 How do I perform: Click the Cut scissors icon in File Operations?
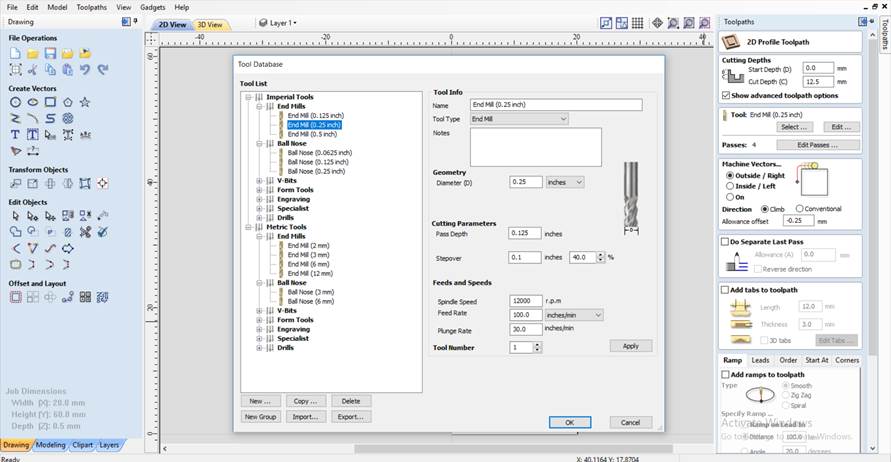(33, 69)
